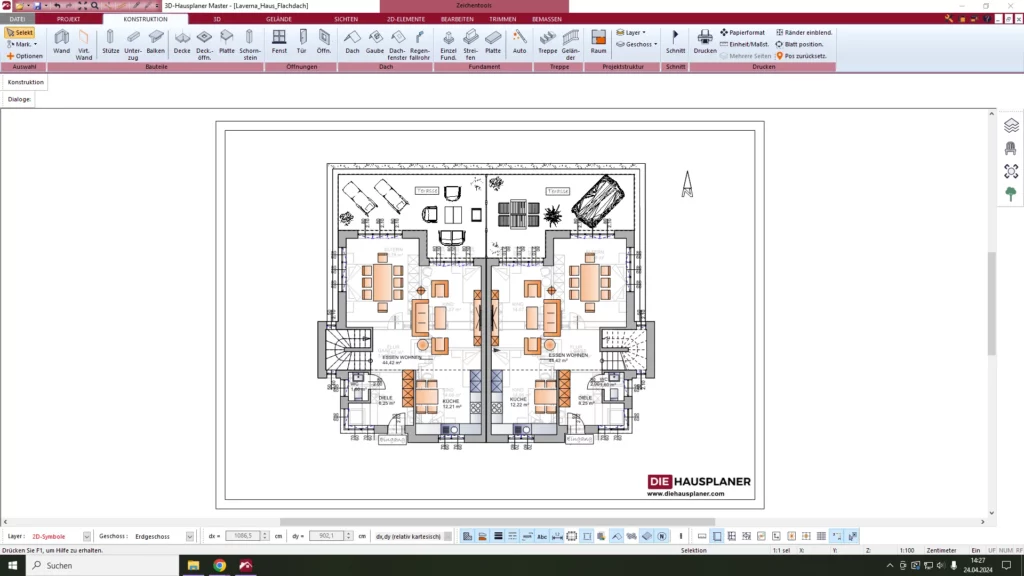1024x576 pixels.
Task: Click Optionen in Auswahl group
Action: [25, 56]
